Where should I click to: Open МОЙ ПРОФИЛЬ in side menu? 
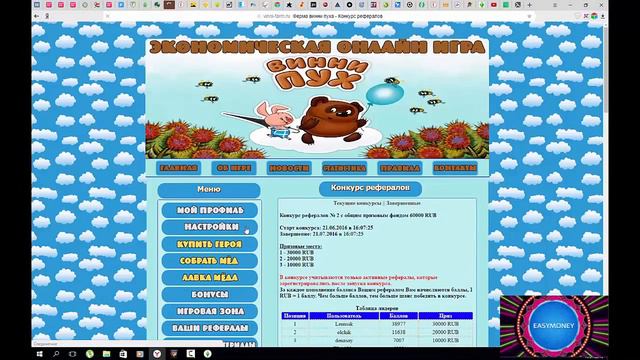210,210
